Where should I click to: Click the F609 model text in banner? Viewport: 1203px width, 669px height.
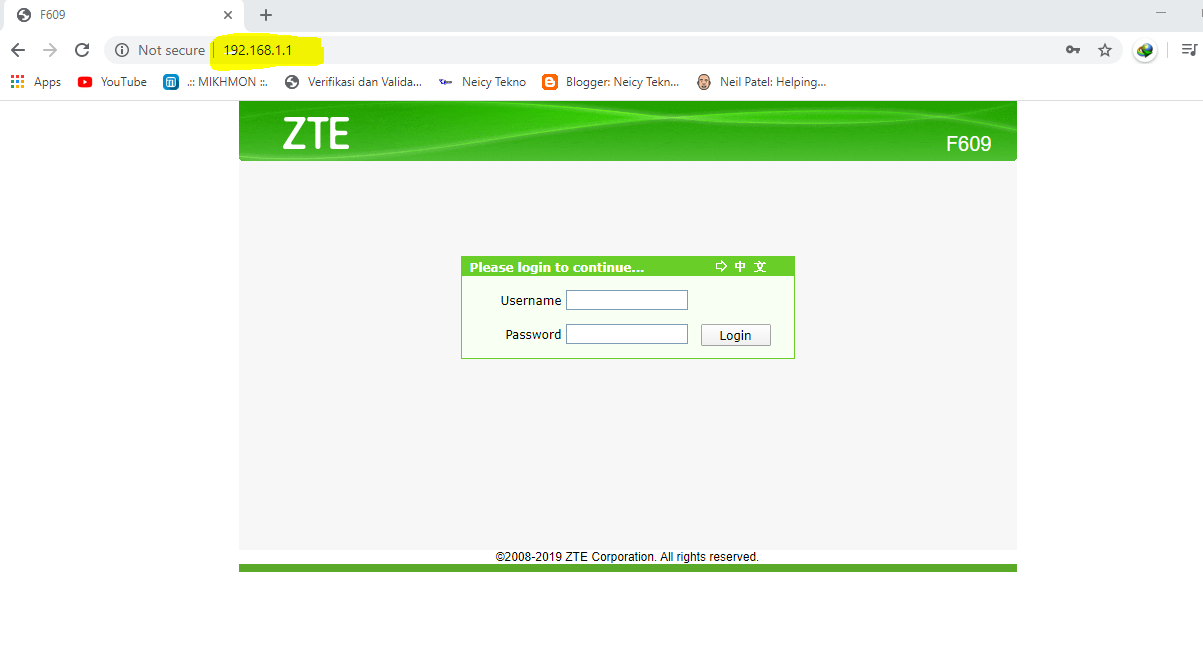coord(968,144)
